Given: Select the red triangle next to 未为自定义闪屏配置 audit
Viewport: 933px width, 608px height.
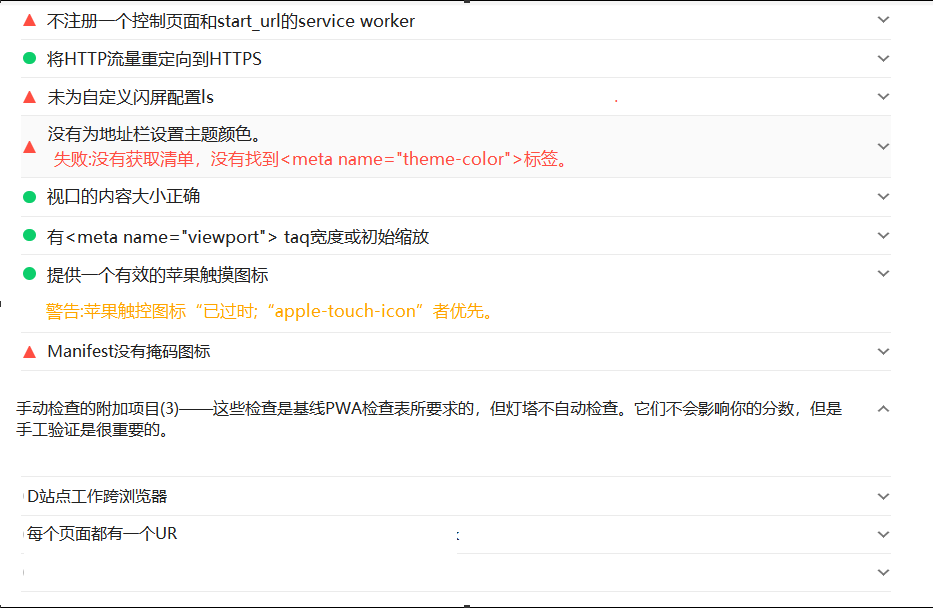Looking at the screenshot, I should [28, 96].
